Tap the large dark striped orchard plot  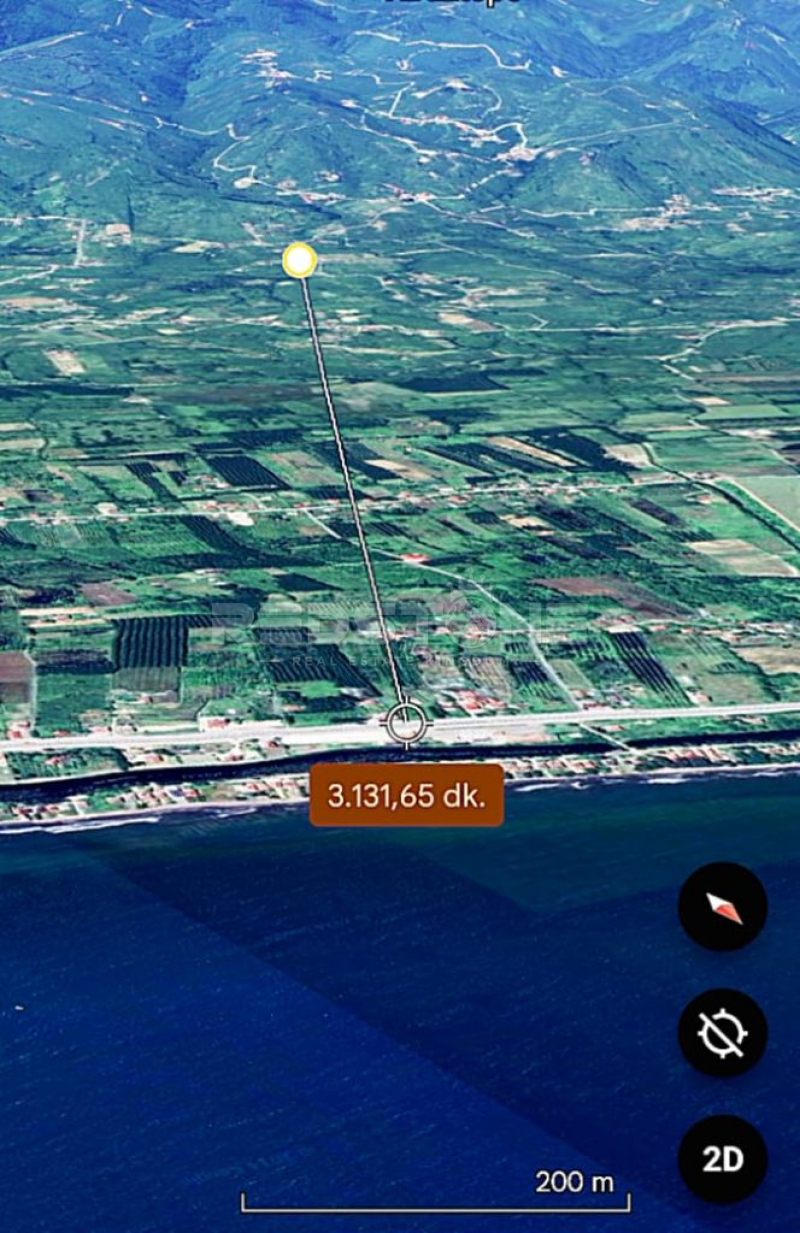(x=150, y=642)
